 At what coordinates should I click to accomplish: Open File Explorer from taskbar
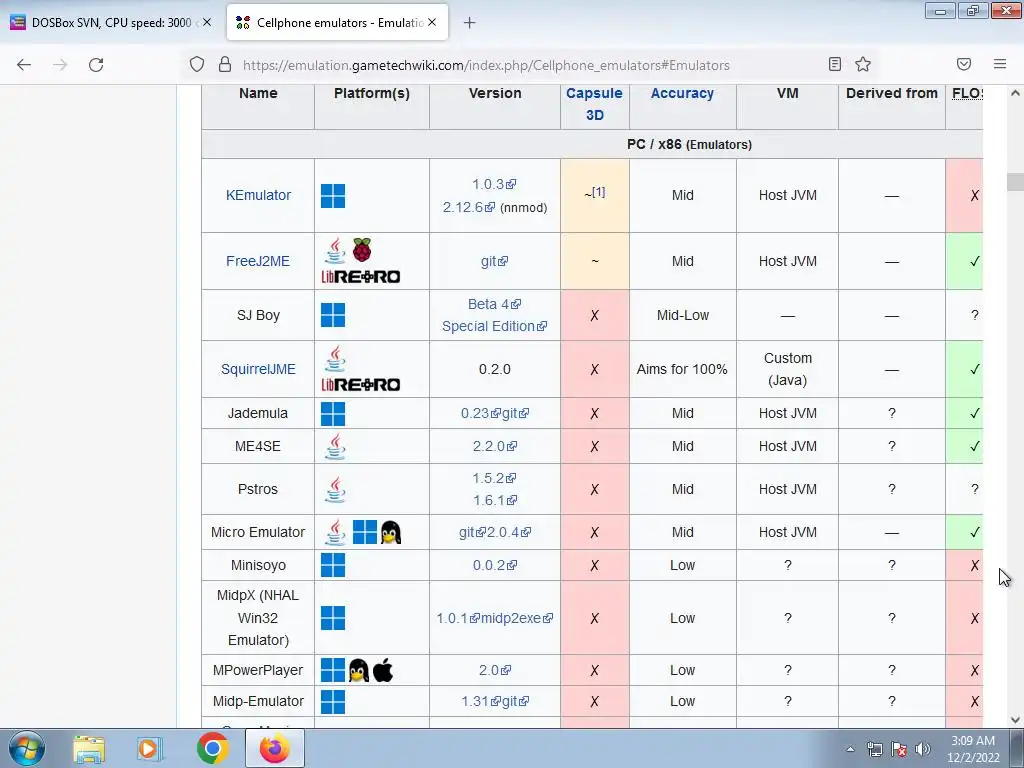(x=89, y=748)
